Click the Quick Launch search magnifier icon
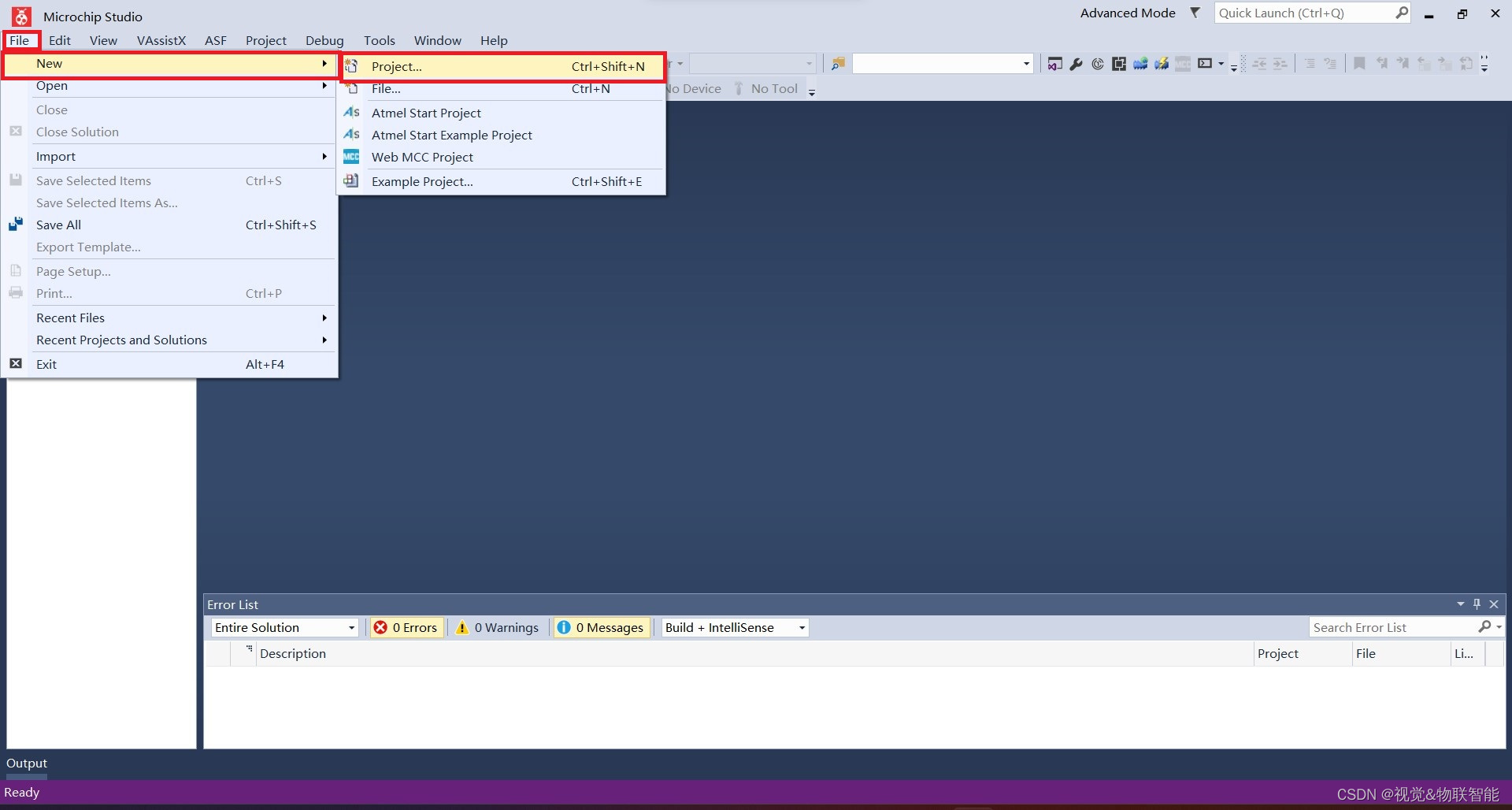 click(x=1402, y=13)
